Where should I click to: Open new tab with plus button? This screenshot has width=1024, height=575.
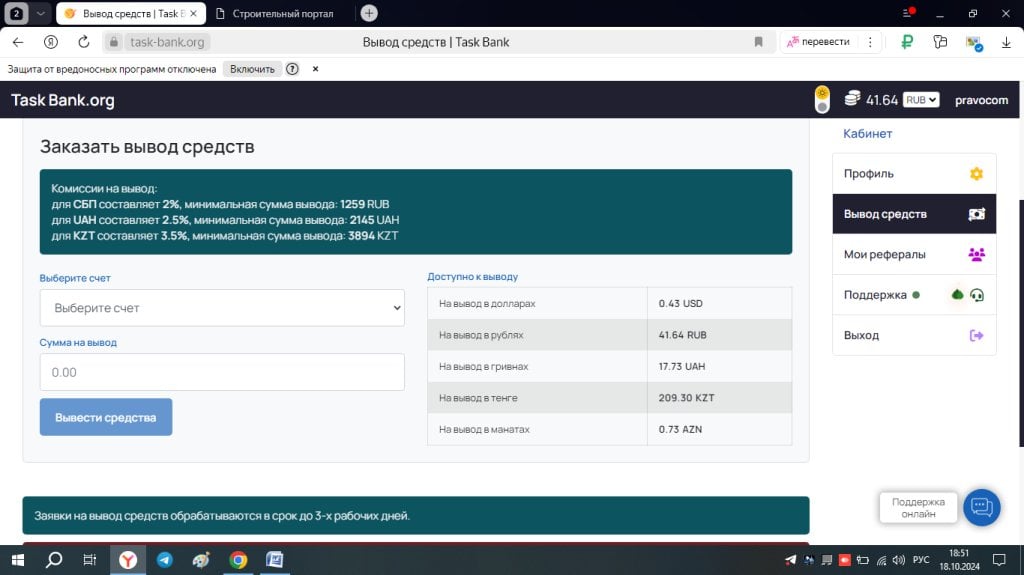tap(369, 13)
